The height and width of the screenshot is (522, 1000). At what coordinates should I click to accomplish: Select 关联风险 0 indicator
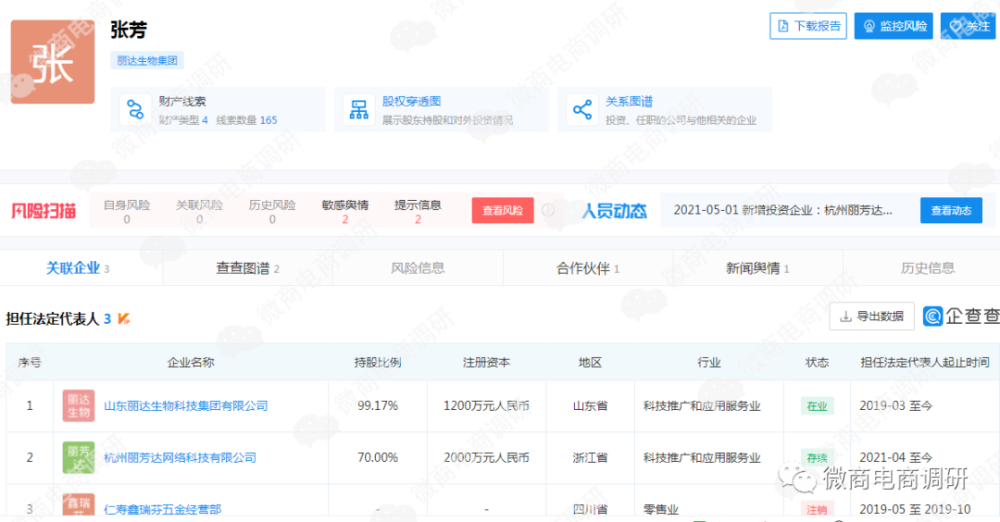[199, 211]
